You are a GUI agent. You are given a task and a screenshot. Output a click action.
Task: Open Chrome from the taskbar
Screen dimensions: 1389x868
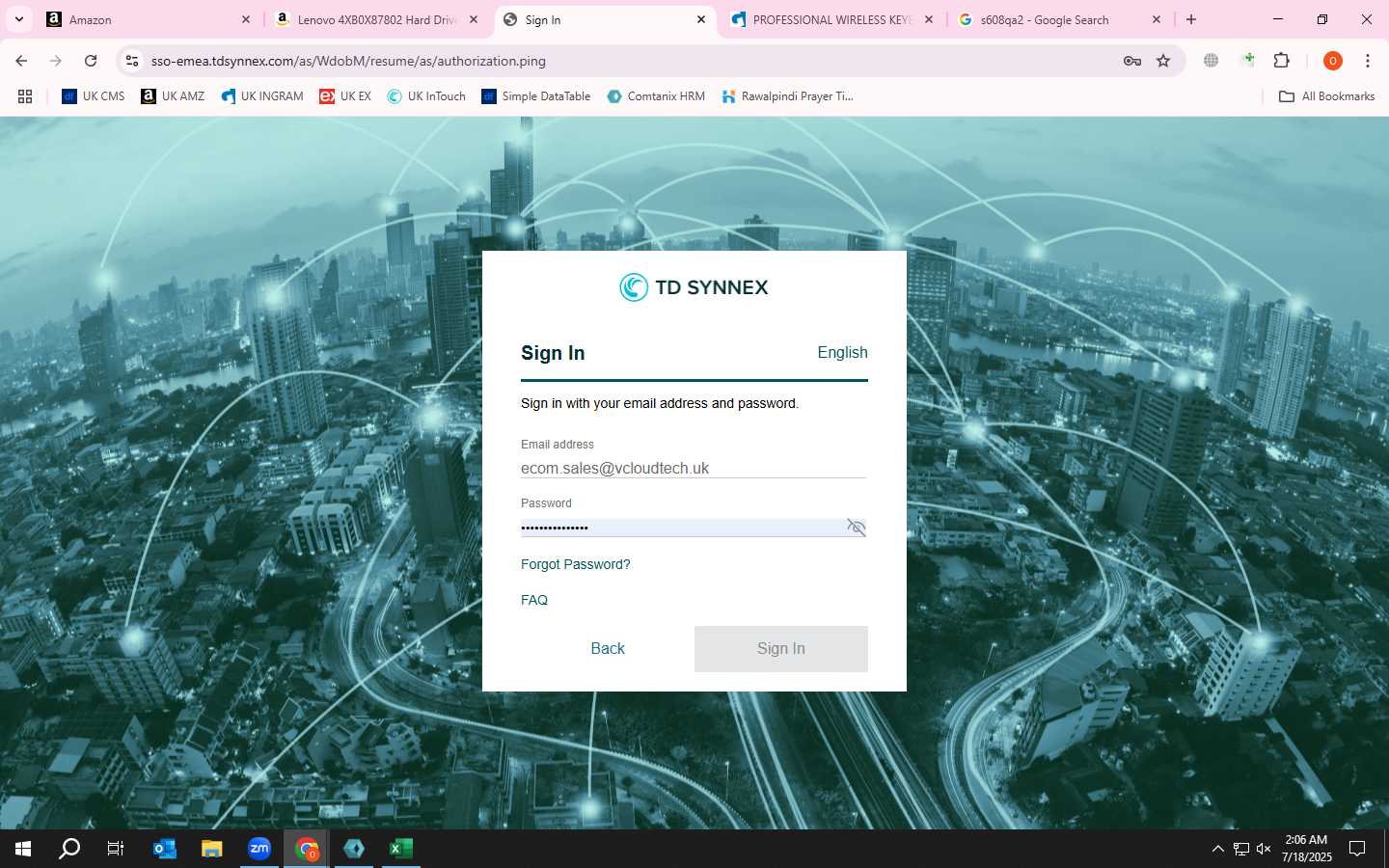pos(307,849)
